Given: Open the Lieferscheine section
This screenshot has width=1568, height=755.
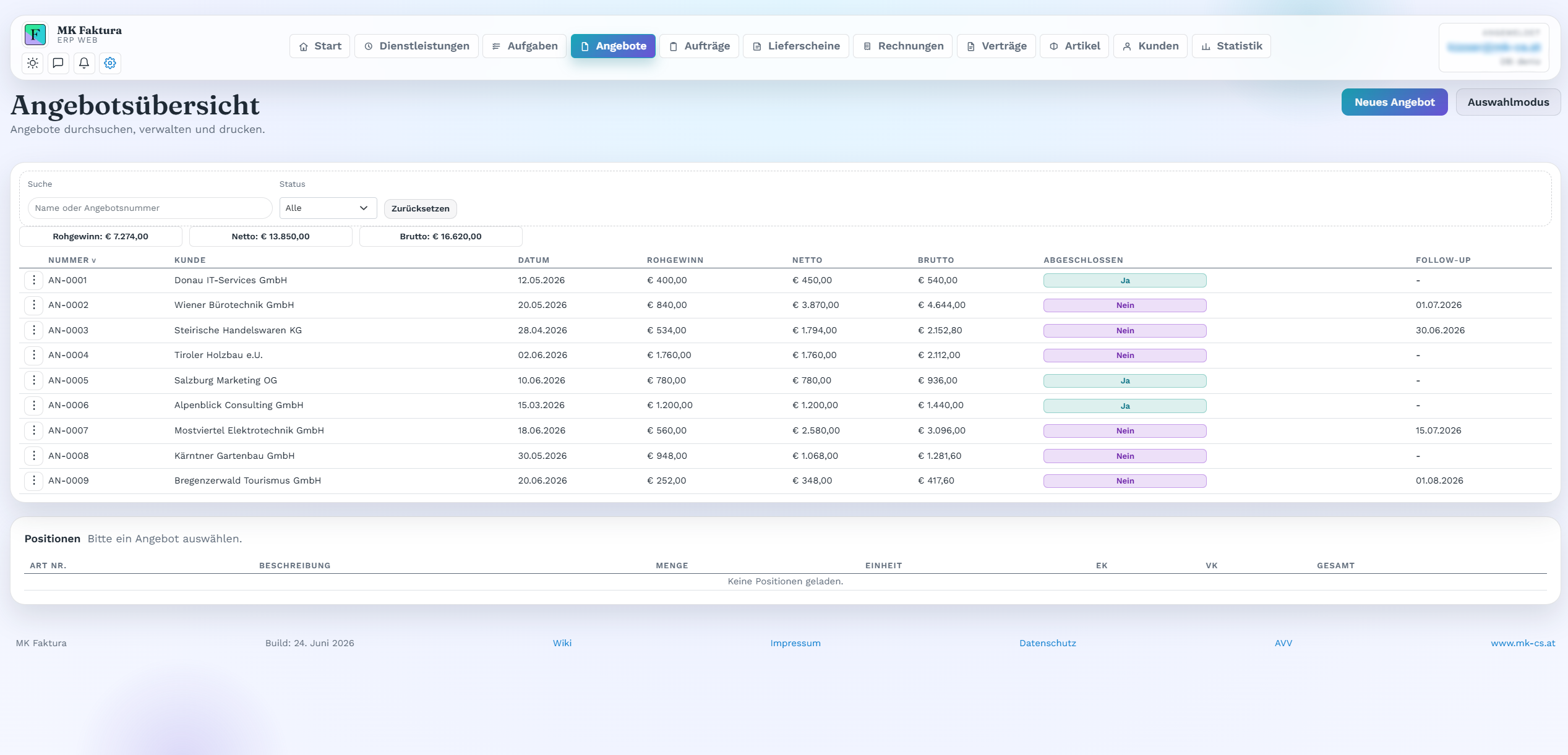Looking at the screenshot, I should point(796,46).
